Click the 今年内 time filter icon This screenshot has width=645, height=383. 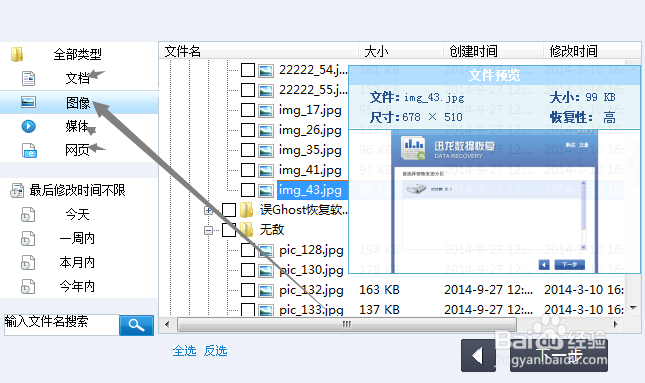[28, 286]
